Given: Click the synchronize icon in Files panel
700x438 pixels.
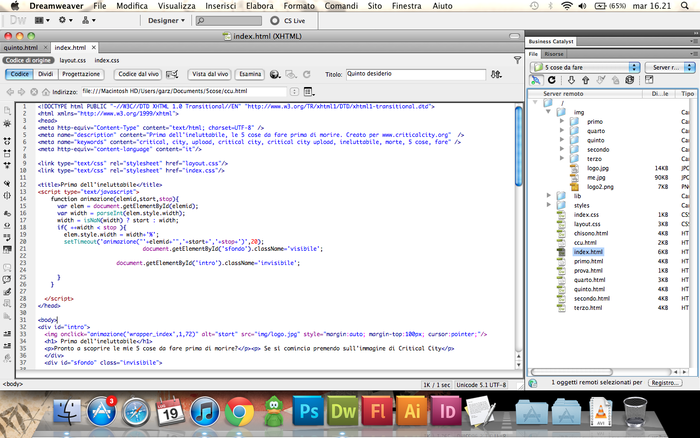Looking at the screenshot, I should pyautogui.click(x=629, y=80).
